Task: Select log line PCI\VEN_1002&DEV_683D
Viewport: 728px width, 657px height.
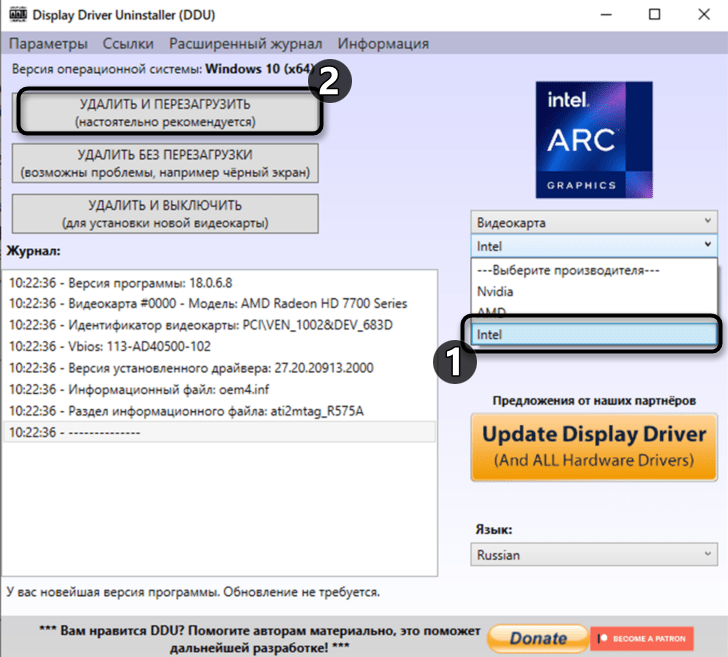Action: pyautogui.click(x=220, y=325)
